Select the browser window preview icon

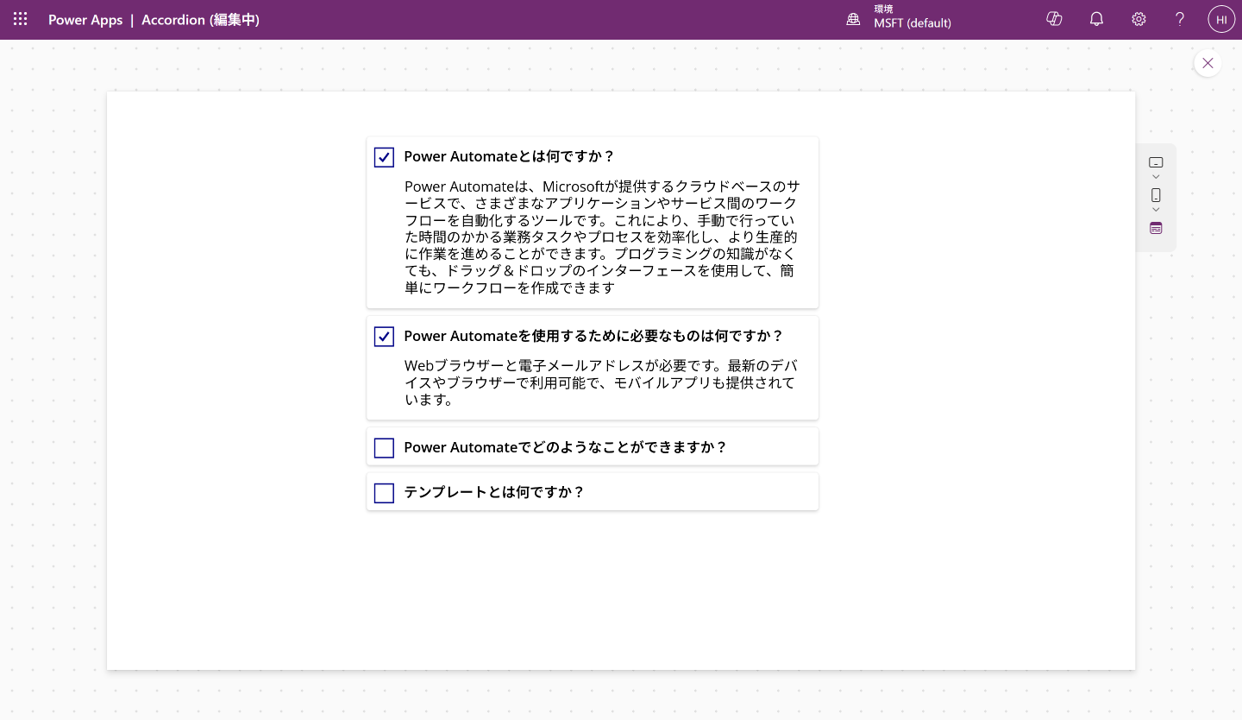coord(1156,228)
